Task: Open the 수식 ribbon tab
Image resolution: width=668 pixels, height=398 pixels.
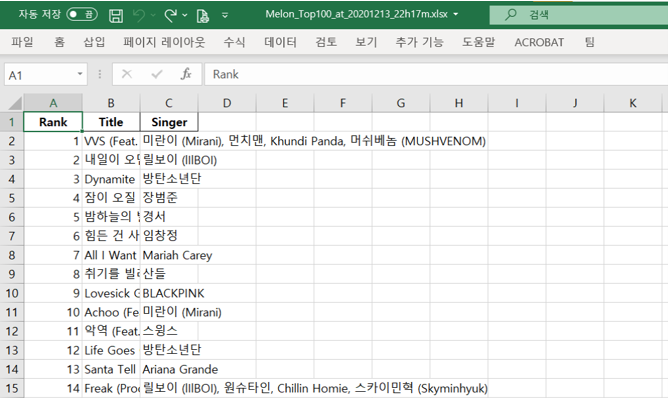Action: click(x=234, y=42)
